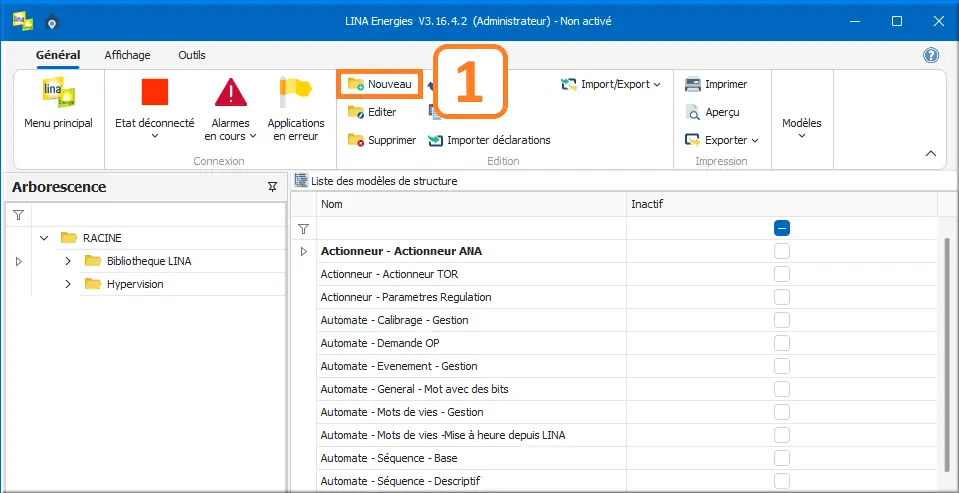Check Inactif for Actionneur - Parametres Regulation
Screen dimensions: 959x493
pyautogui.click(x=782, y=297)
